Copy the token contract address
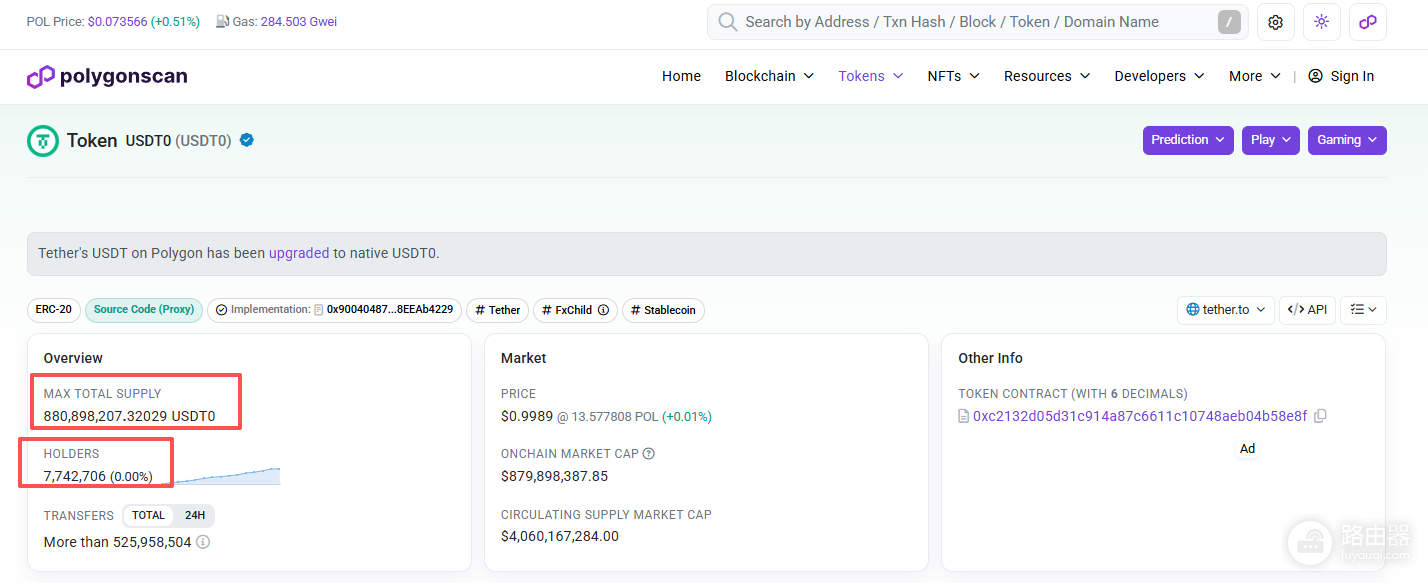Viewport: 1428px width, 583px height. pyautogui.click(x=1320, y=416)
